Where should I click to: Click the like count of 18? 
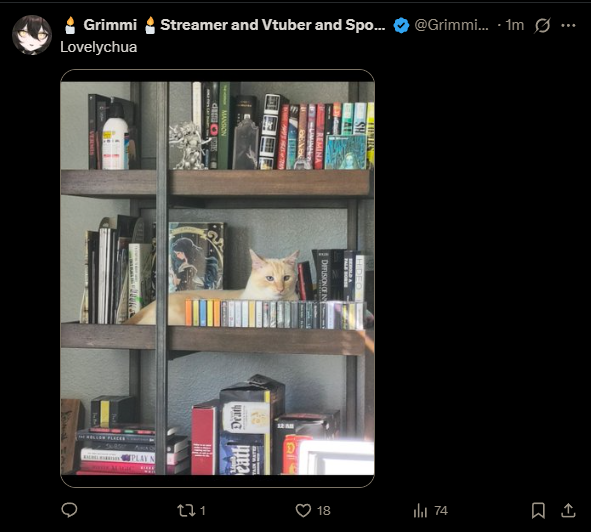324,511
